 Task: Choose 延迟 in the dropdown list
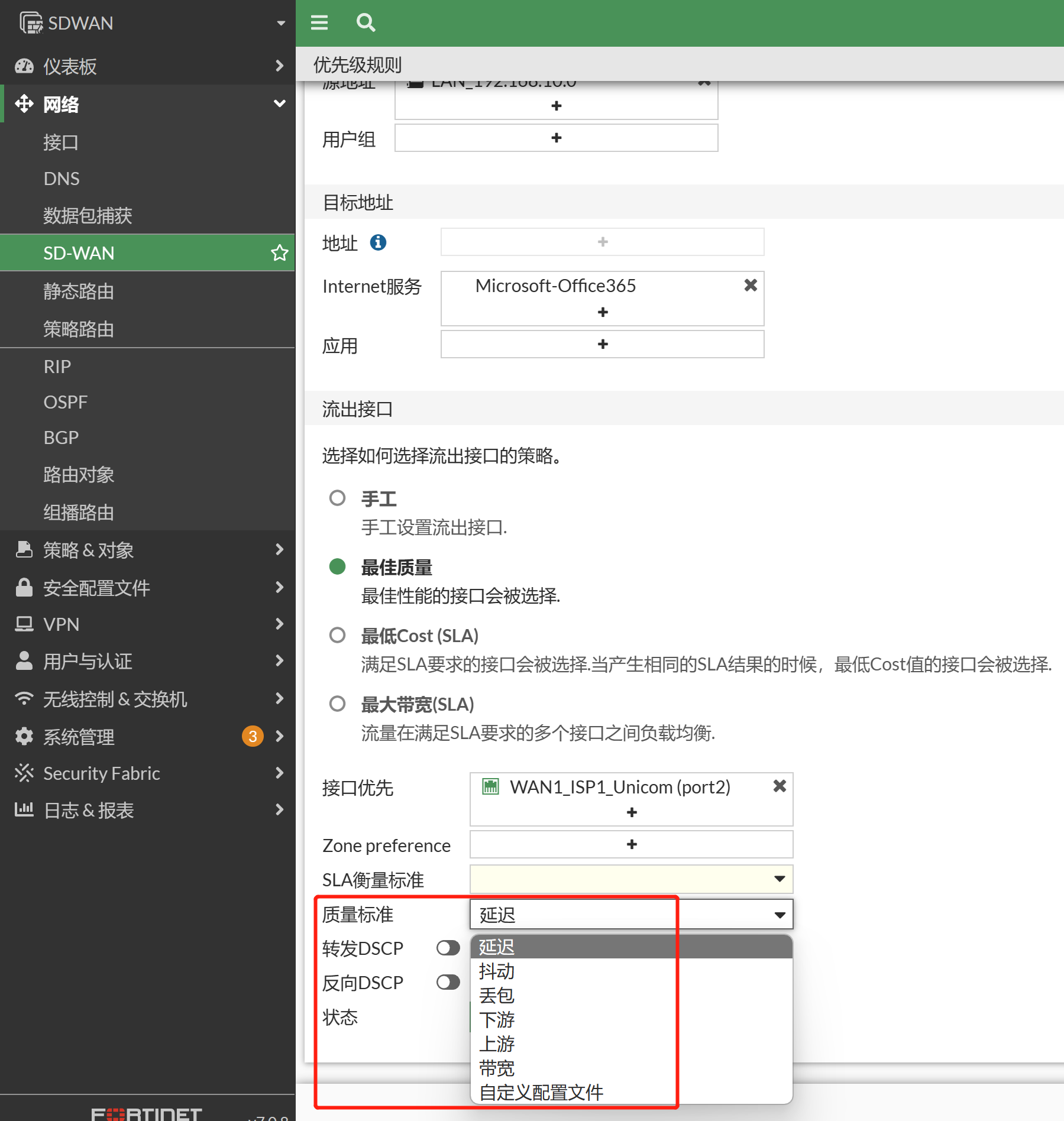pyautogui.click(x=631, y=947)
